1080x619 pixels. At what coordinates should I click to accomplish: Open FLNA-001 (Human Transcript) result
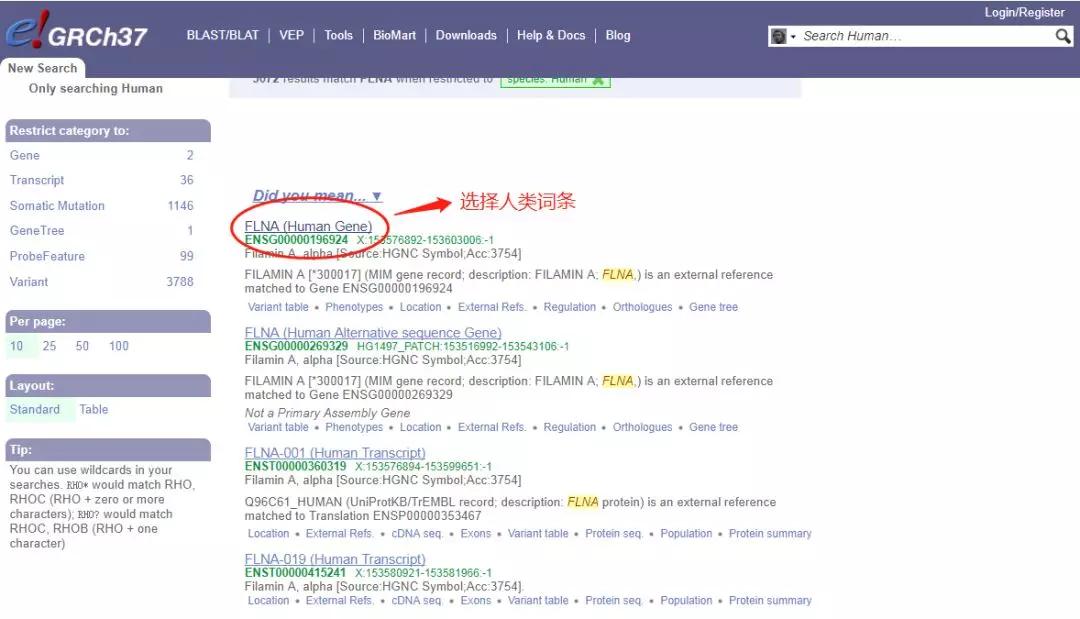[335, 453]
